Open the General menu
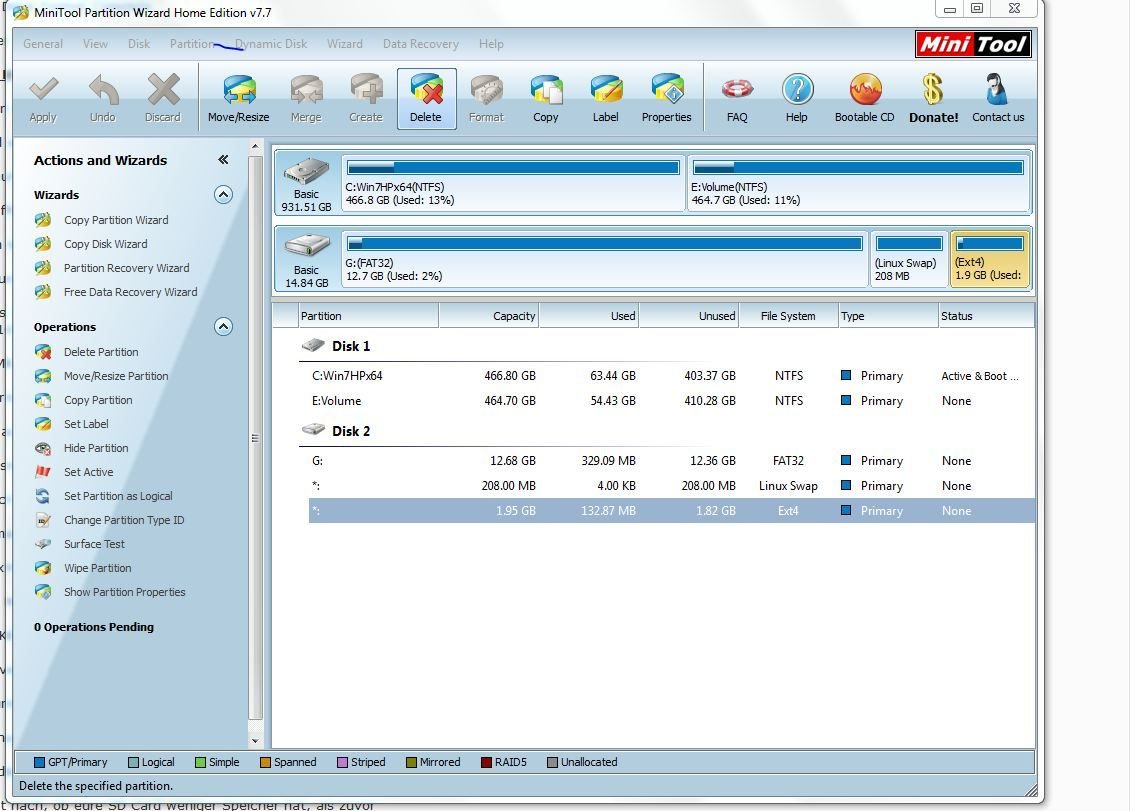This screenshot has height=811, width=1137. click(43, 44)
